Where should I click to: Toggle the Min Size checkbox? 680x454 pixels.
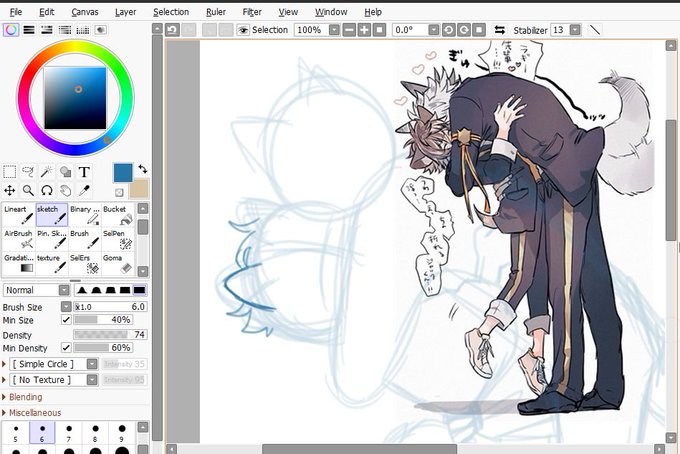coord(66,320)
